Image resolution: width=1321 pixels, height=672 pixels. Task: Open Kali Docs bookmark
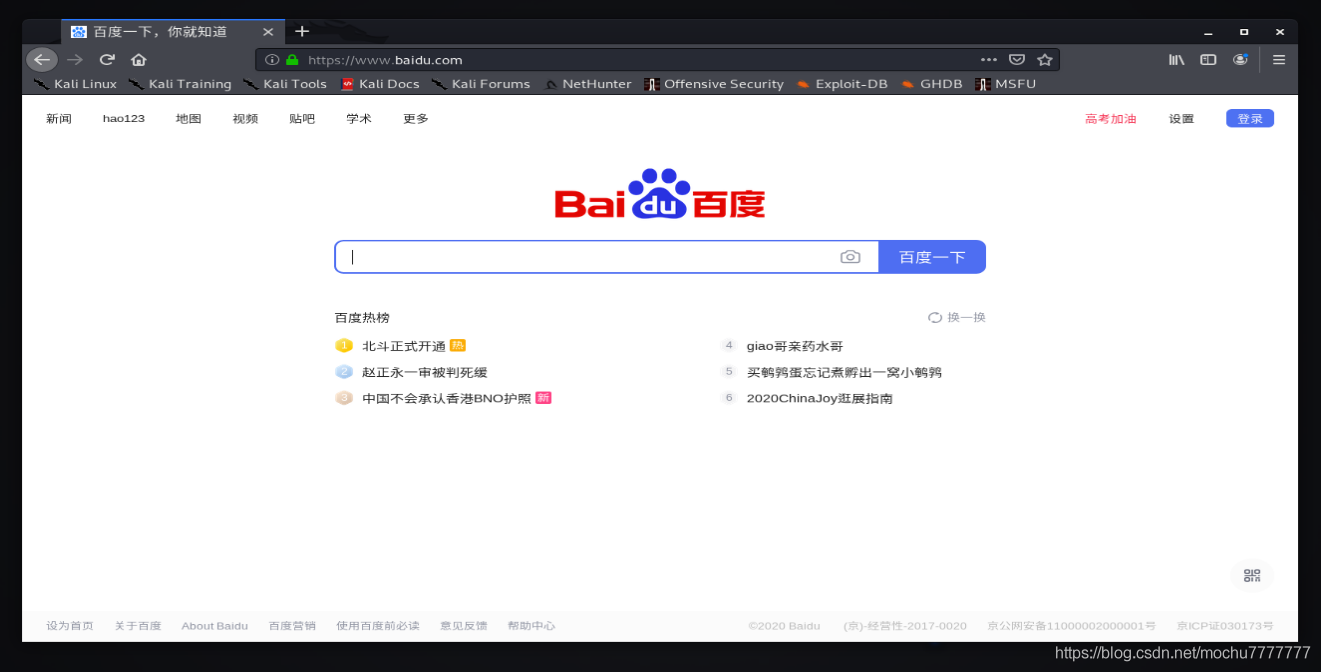pyautogui.click(x=380, y=84)
